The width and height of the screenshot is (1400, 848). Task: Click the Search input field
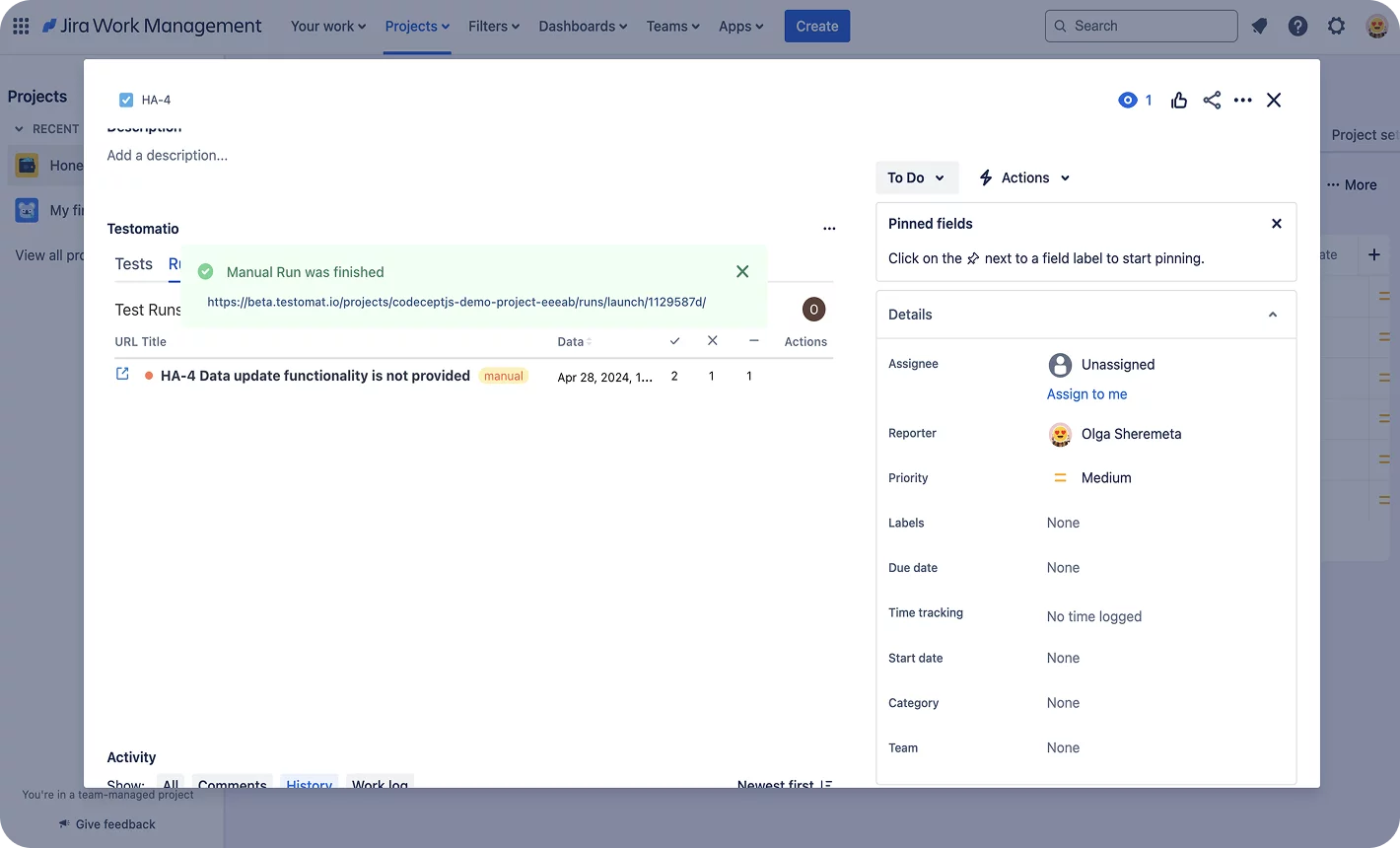1141,27
